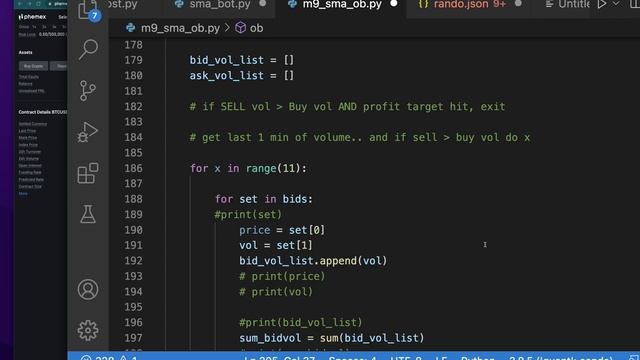
Task: Click line number 186 in gutter
Action: (x=133, y=168)
